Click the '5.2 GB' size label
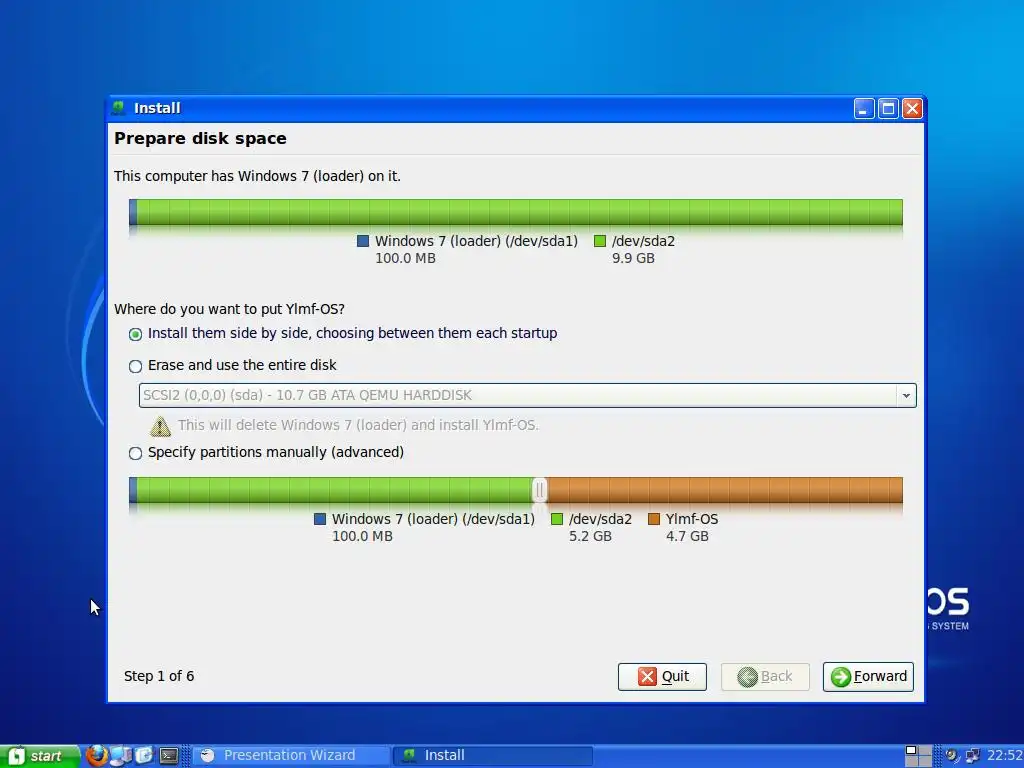The width and height of the screenshot is (1024, 768). tap(590, 536)
